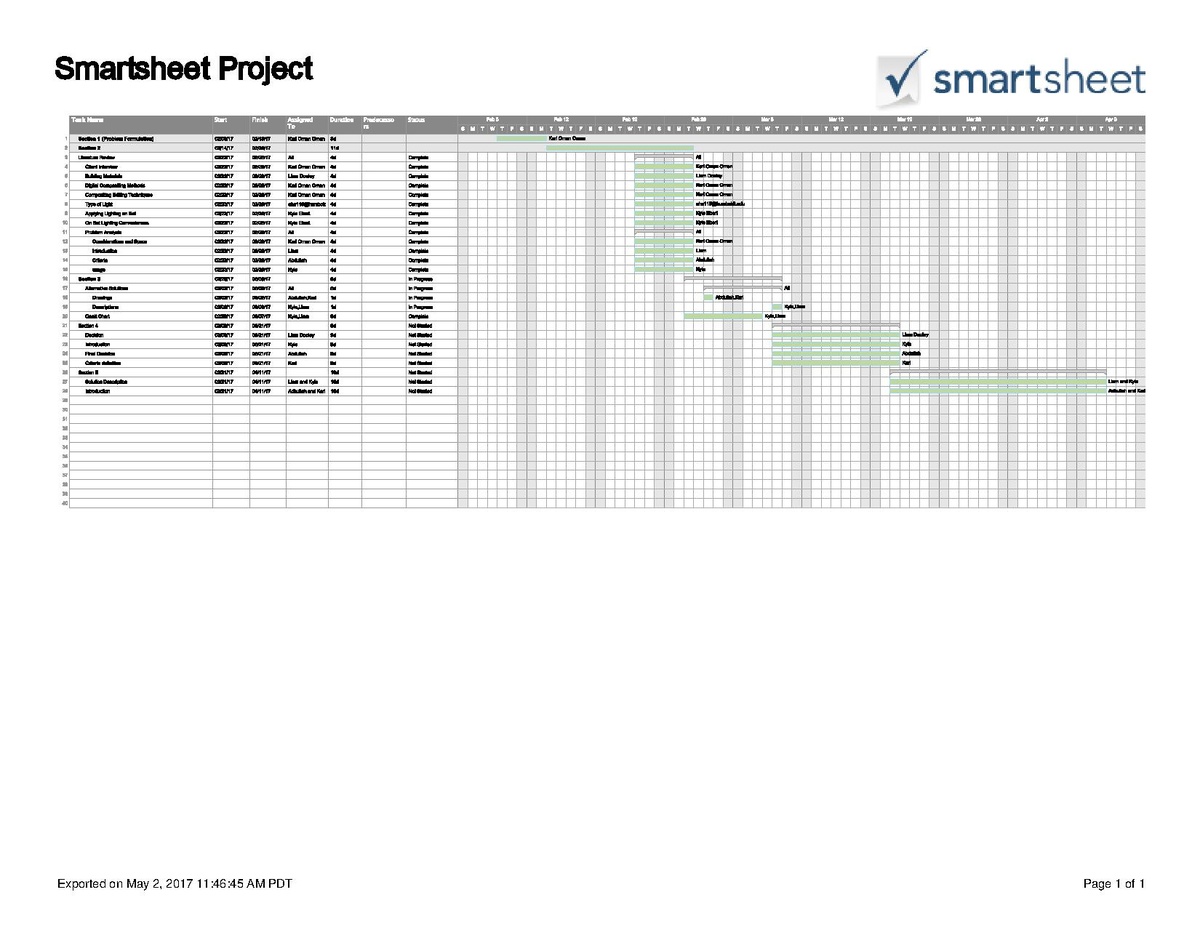Viewport: 1200px width, 927px height.
Task: Click the Gantt Chart task's green bar
Action: pyautogui.click(x=723, y=316)
